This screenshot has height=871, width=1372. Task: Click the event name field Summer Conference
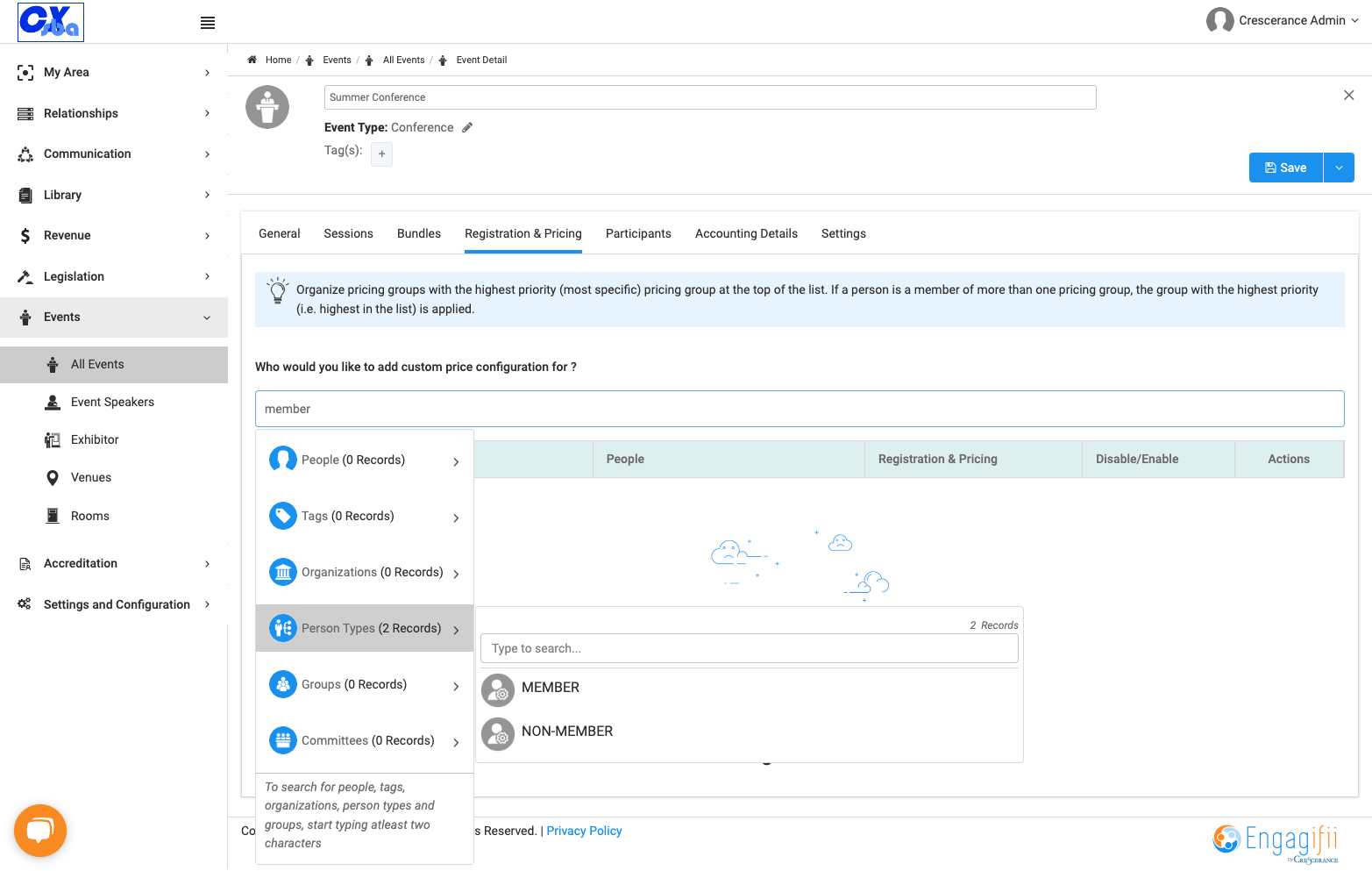click(710, 97)
